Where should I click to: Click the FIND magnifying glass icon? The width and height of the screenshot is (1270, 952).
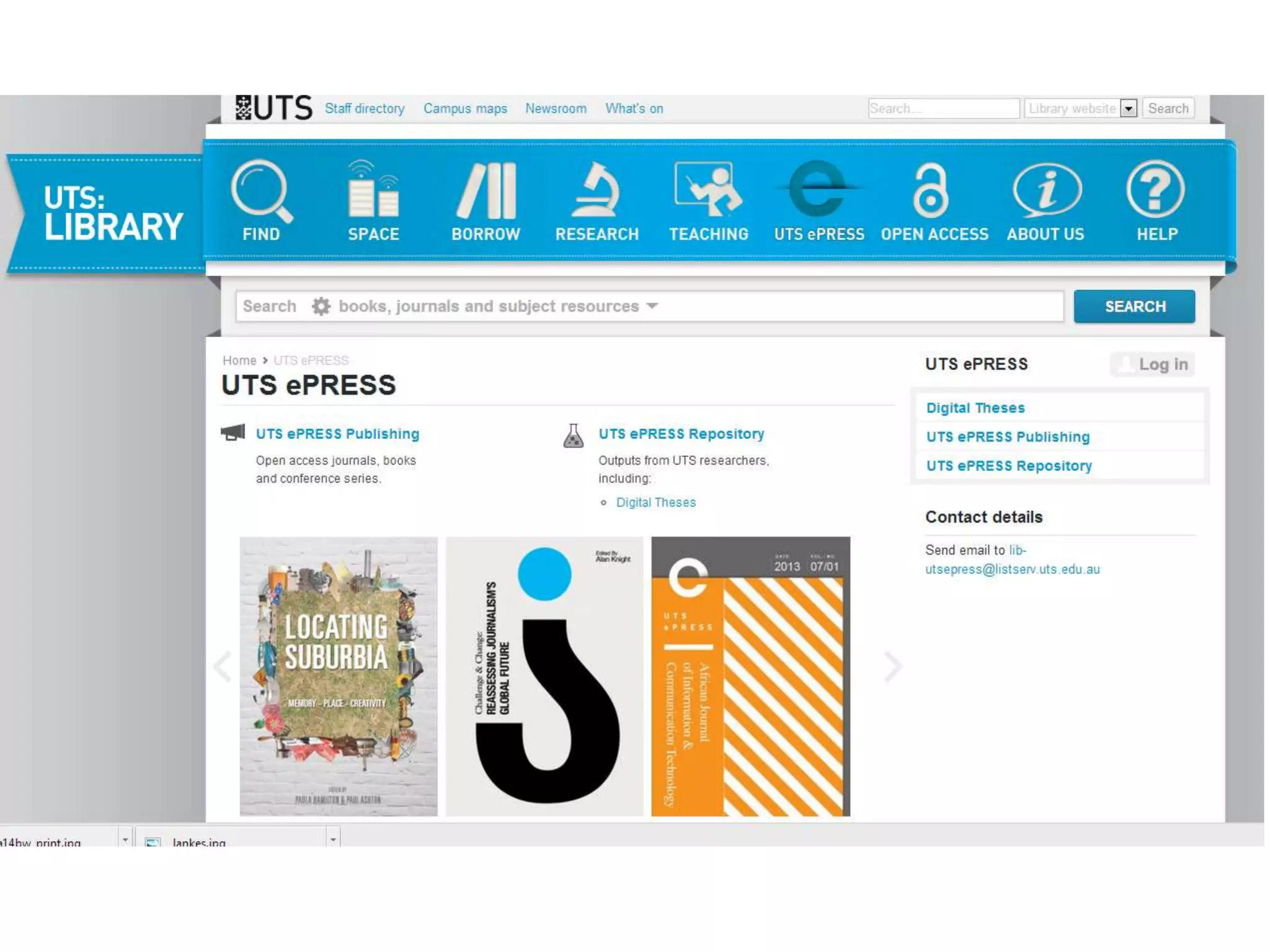tap(261, 190)
